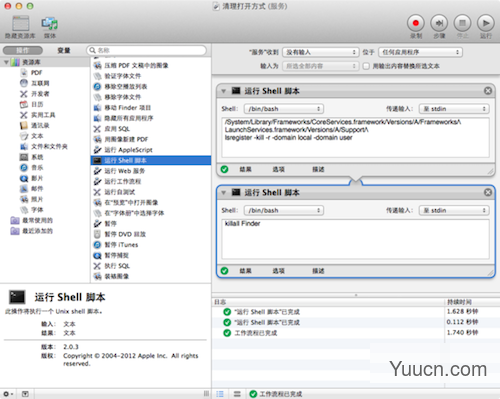Open the gear action menu at bottom left
This screenshot has width=500, height=399.
click(x=8, y=394)
